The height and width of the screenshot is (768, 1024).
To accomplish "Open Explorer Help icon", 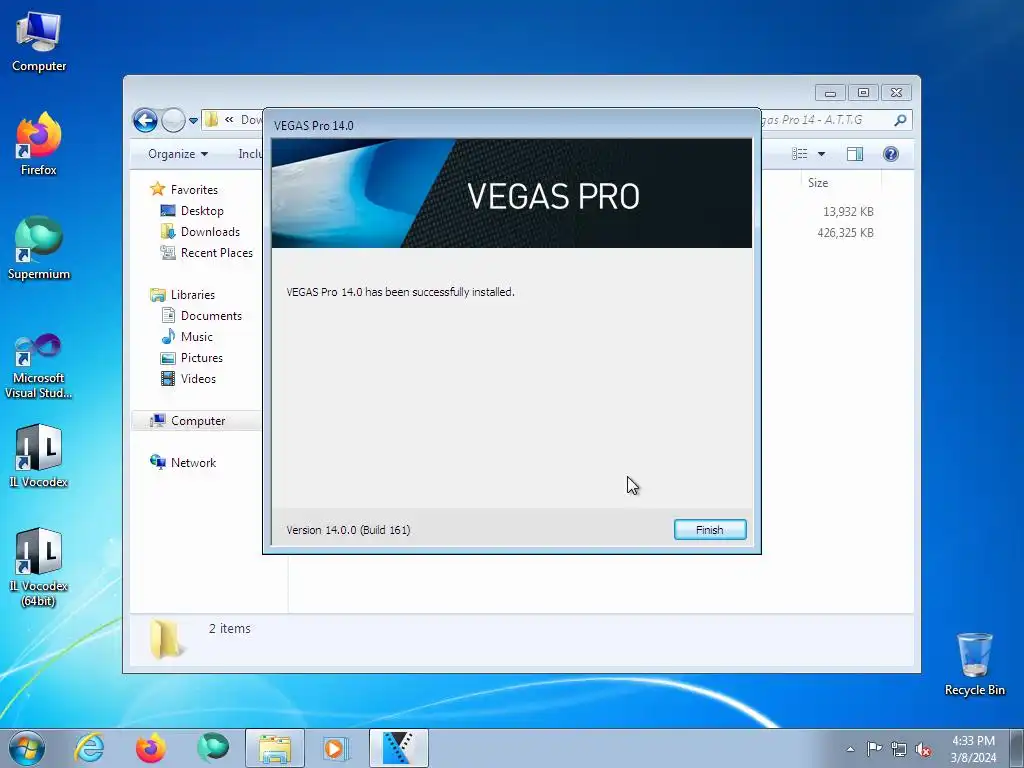I will (x=891, y=154).
